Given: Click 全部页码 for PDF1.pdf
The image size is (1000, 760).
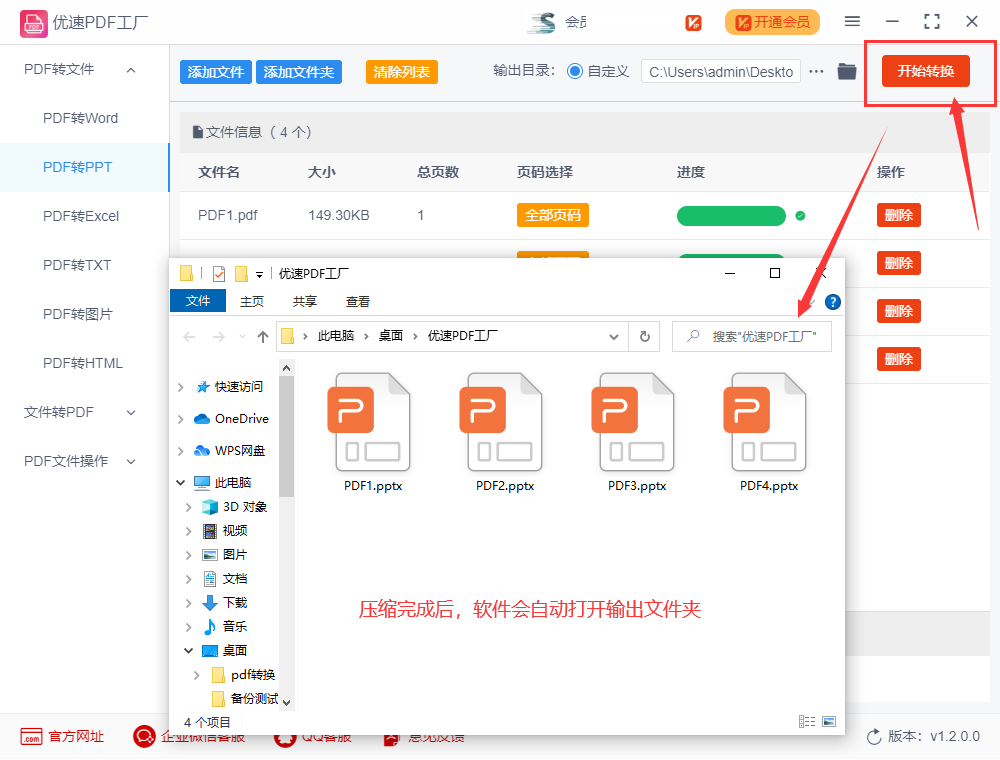Looking at the screenshot, I should coord(553,216).
